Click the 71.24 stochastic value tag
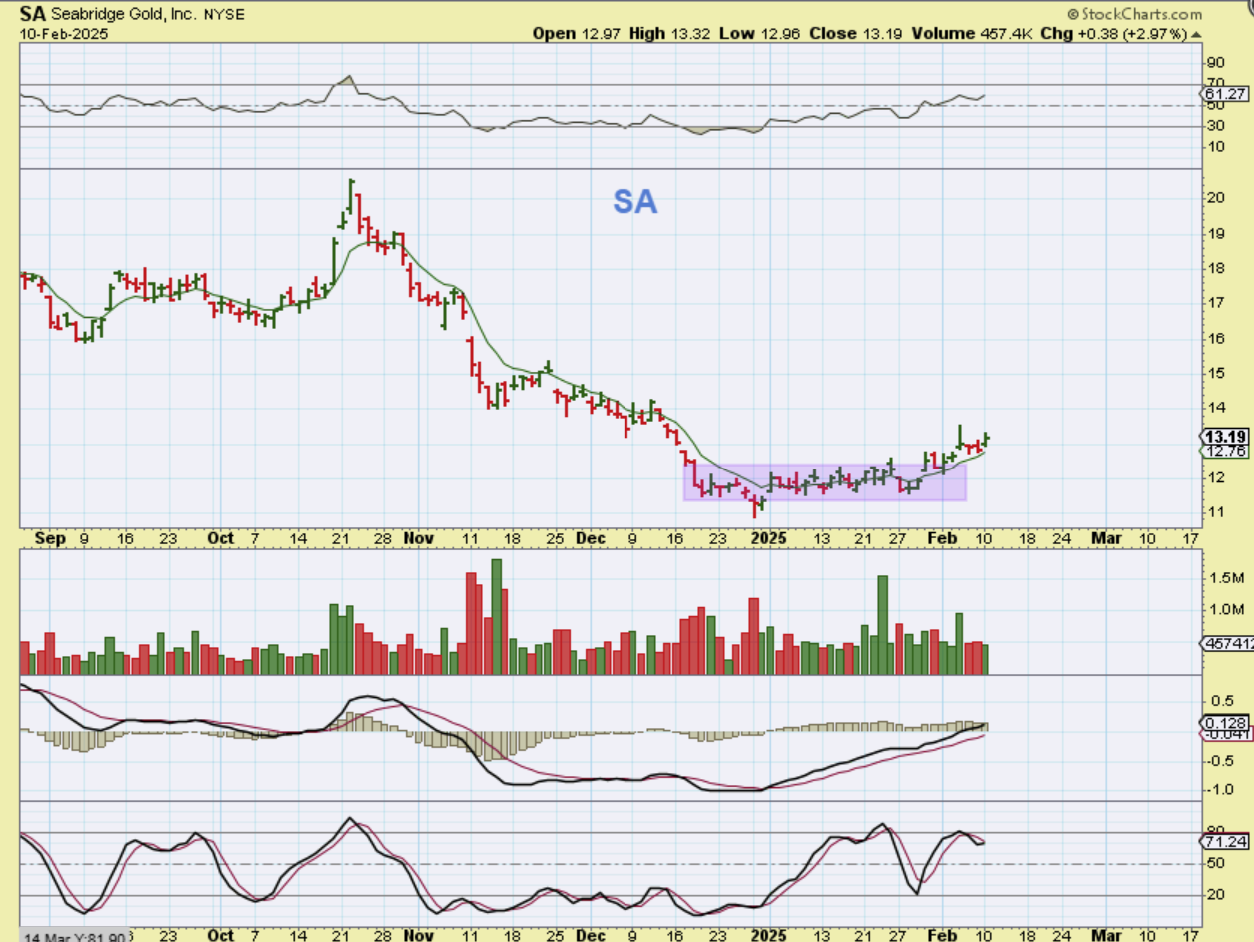The width and height of the screenshot is (1254, 942). pyautogui.click(x=1226, y=842)
